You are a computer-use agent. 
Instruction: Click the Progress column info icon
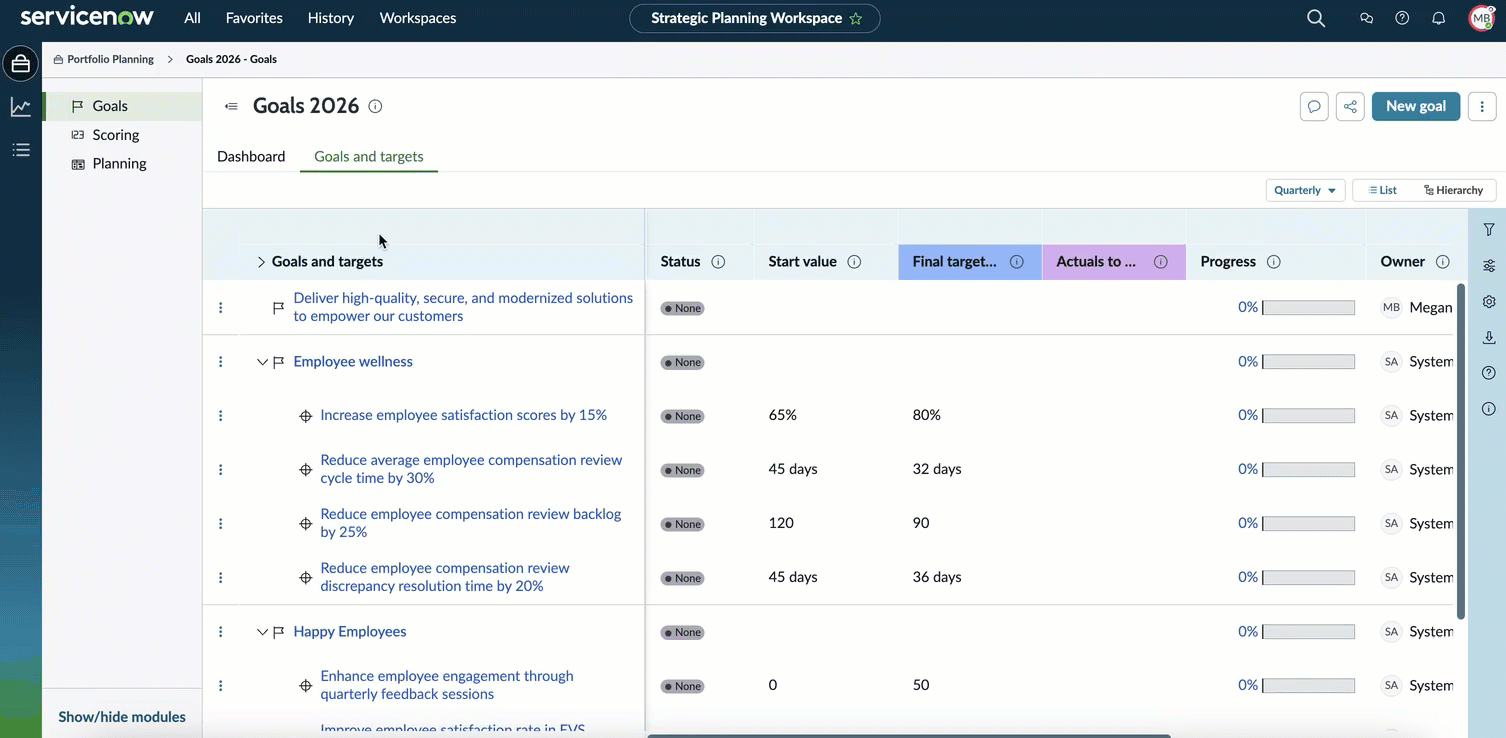(x=1274, y=262)
